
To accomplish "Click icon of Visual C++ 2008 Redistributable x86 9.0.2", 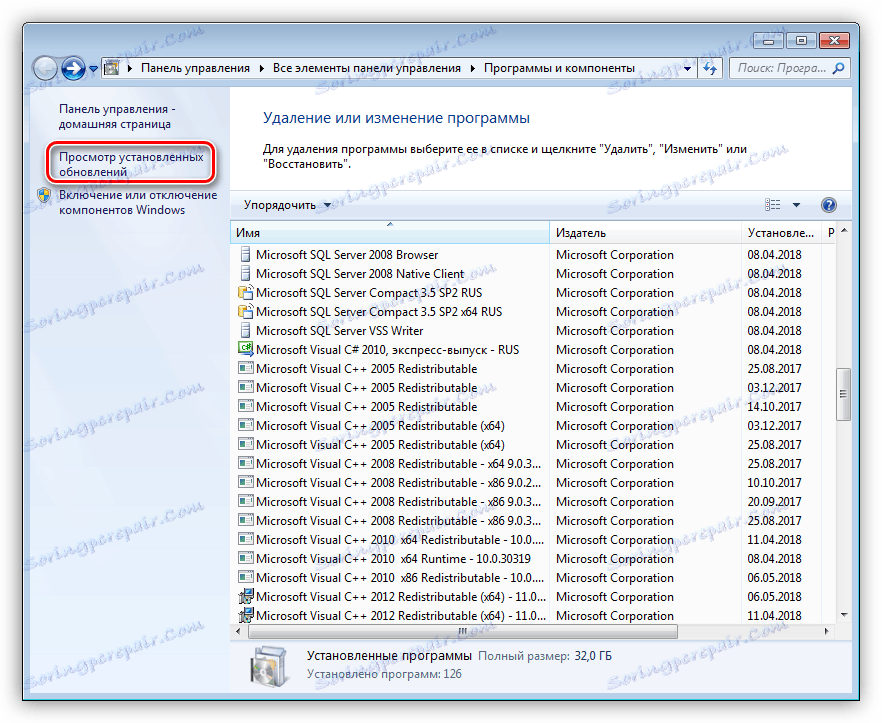I will (x=246, y=482).
